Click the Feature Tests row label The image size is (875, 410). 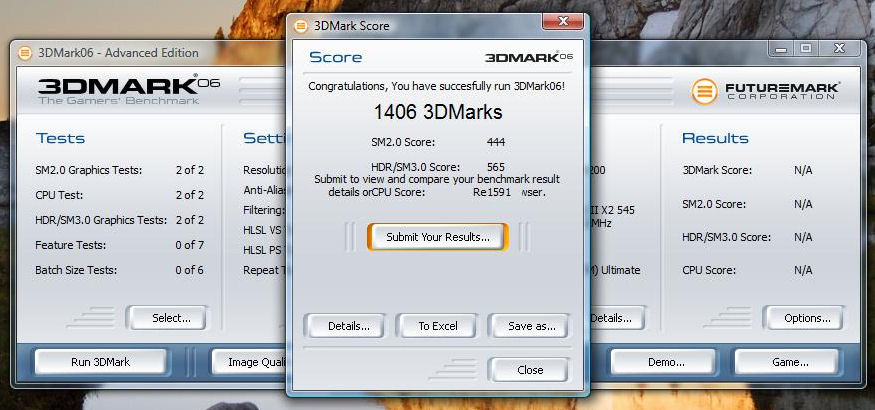(x=70, y=245)
